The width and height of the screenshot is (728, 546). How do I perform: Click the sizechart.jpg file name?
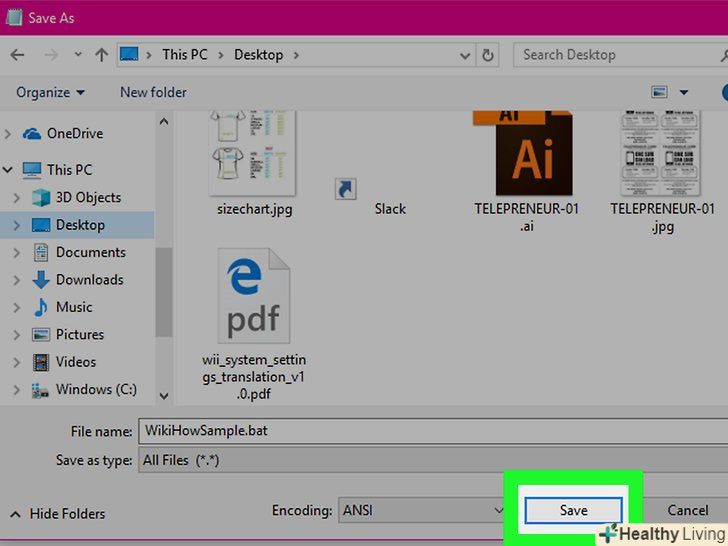(x=255, y=209)
